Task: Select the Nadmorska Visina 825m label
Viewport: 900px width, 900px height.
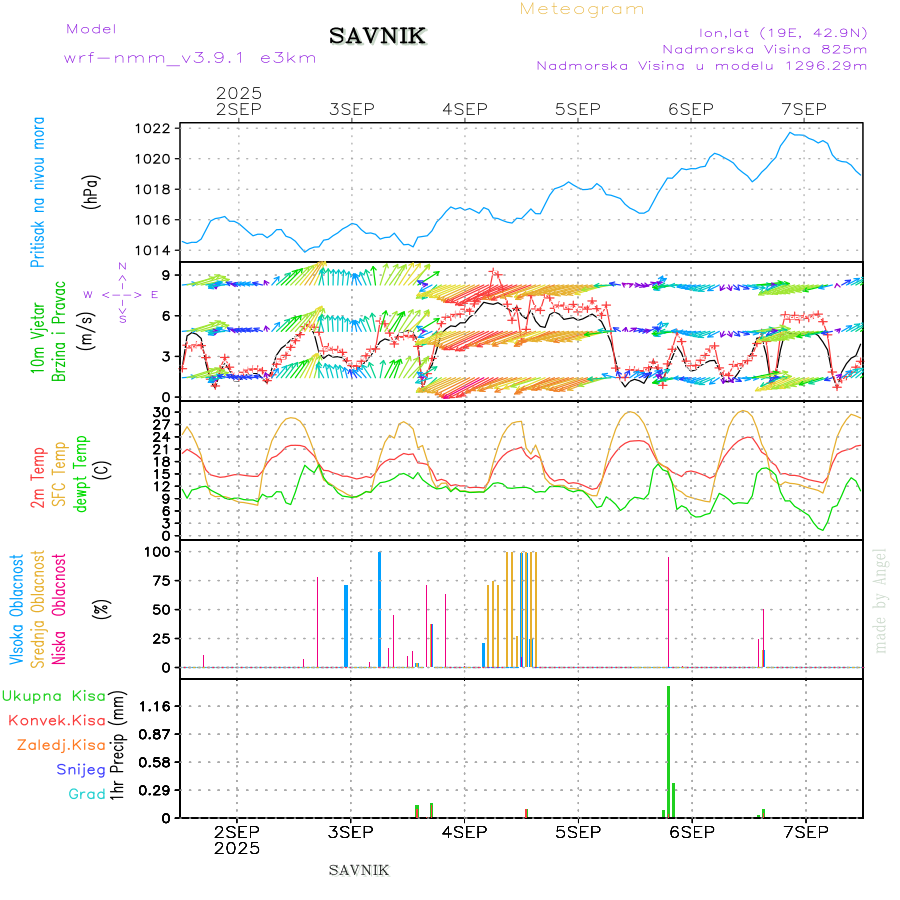Action: point(764,48)
